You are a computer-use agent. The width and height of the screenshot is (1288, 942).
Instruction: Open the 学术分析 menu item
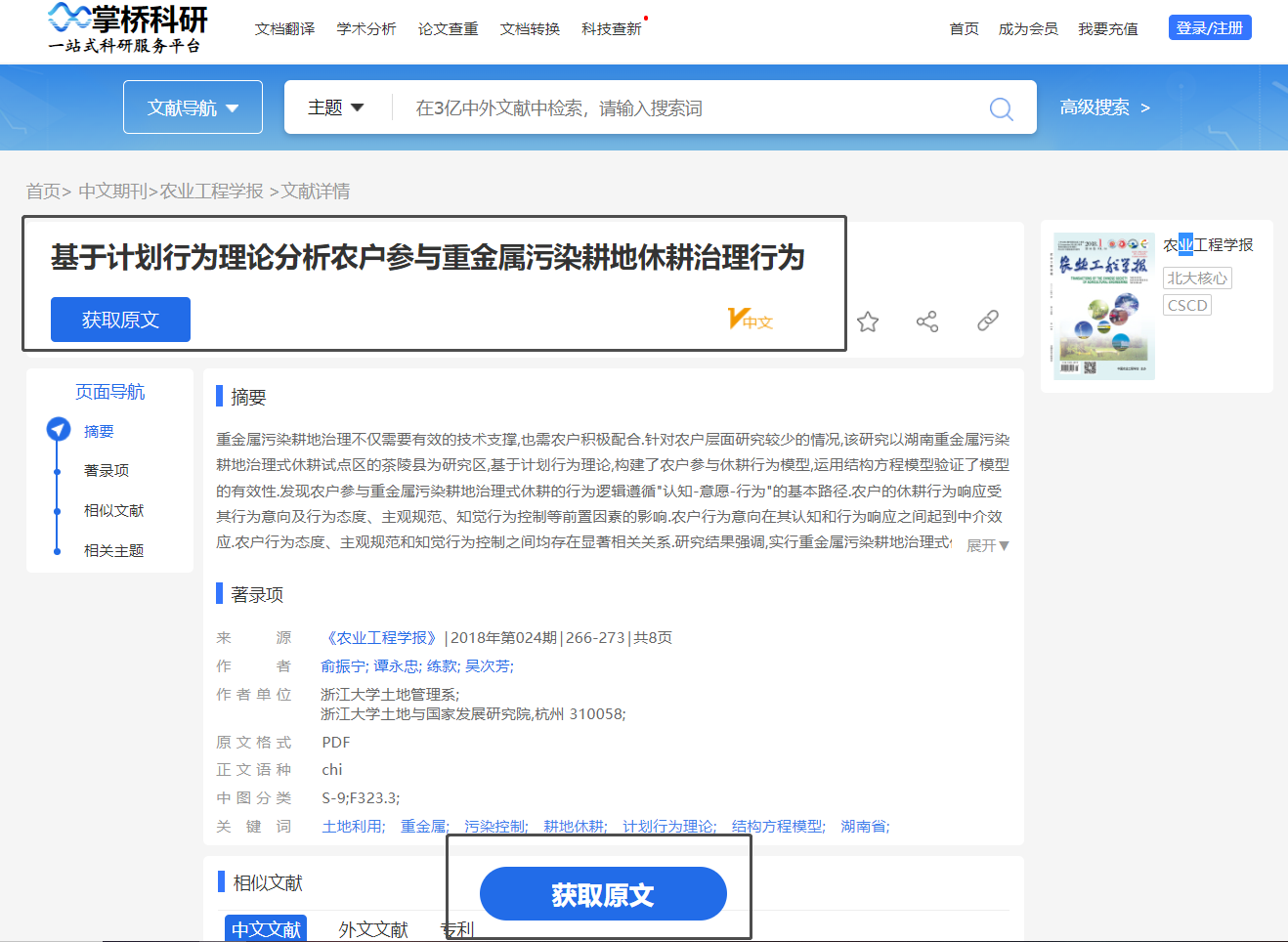point(365,28)
